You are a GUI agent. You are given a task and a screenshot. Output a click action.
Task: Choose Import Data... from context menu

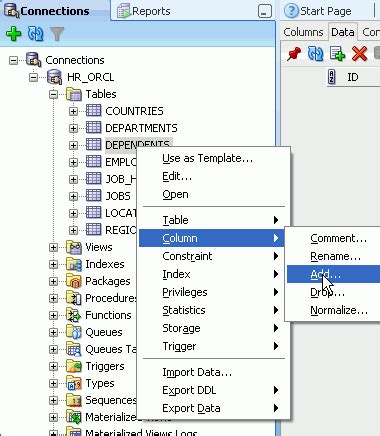pos(212,372)
